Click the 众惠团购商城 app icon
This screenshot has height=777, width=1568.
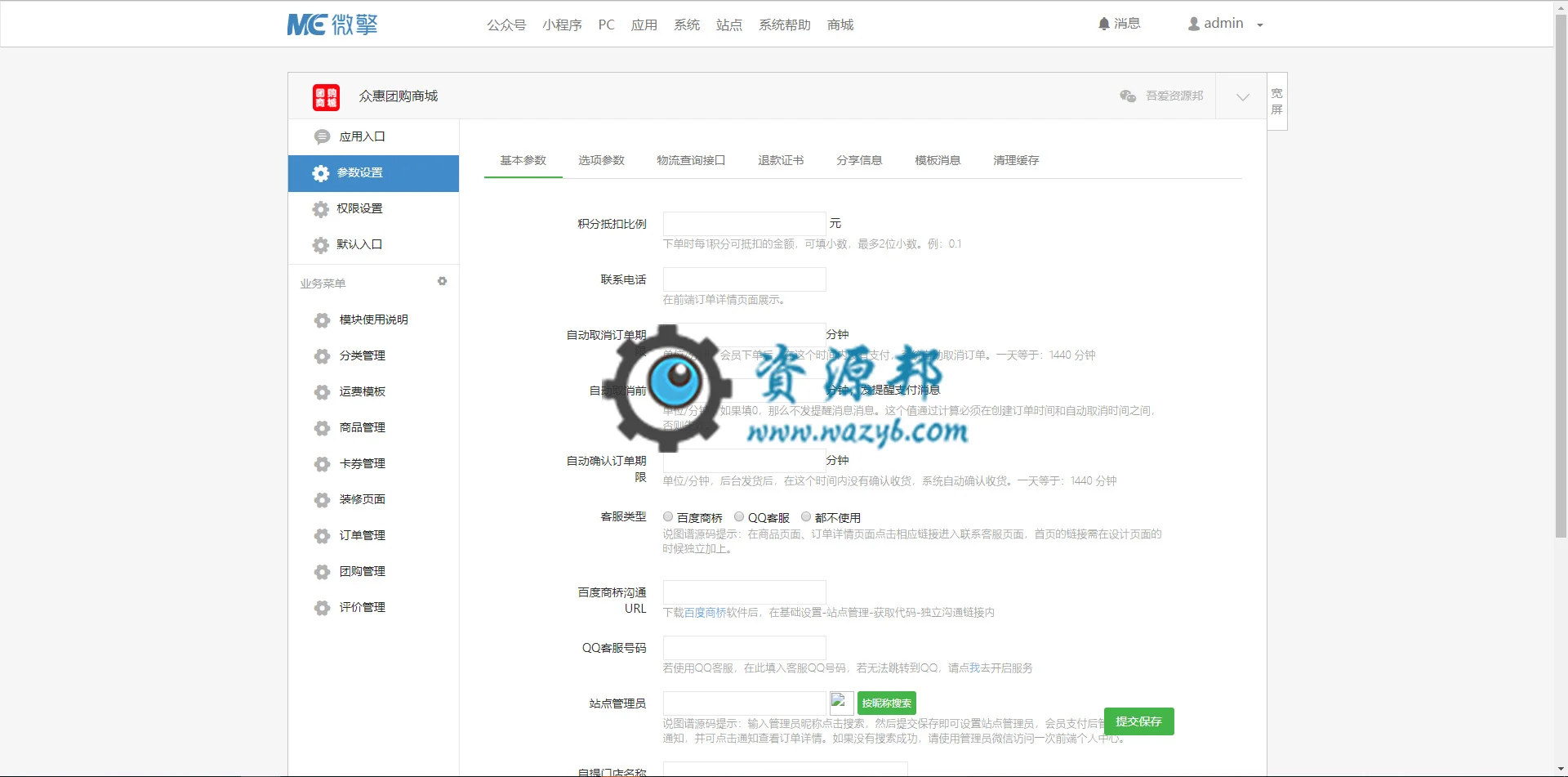point(326,97)
